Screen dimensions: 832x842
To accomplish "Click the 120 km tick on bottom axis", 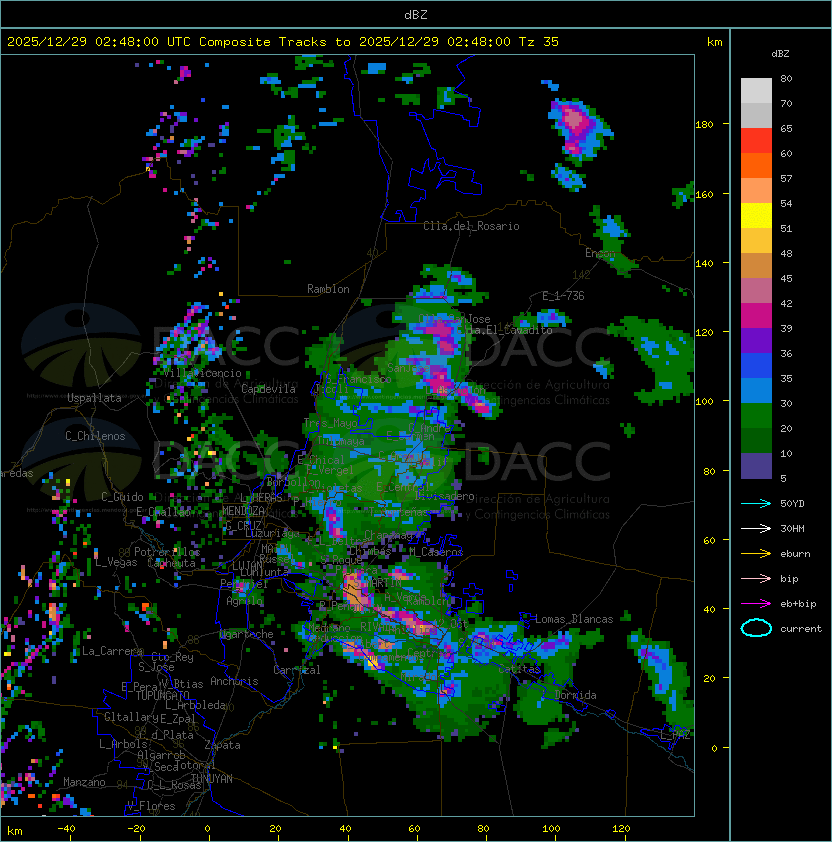I will [621, 829].
